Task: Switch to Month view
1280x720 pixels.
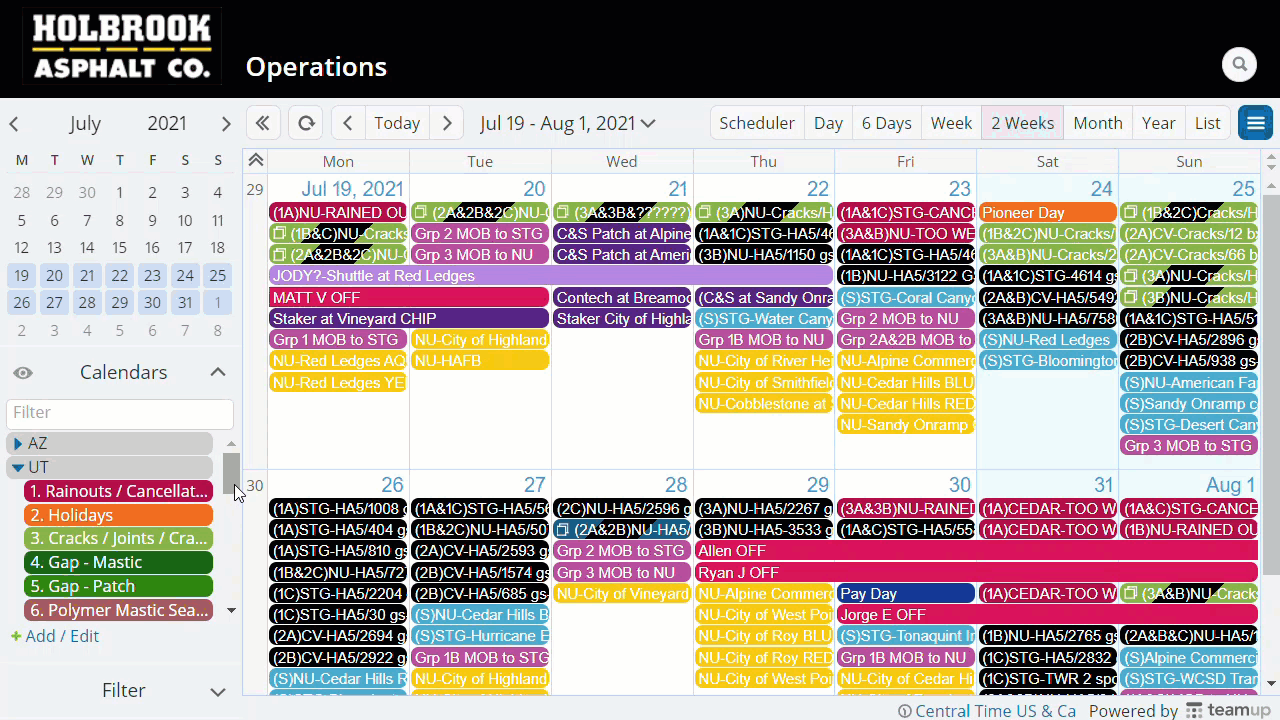Action: point(1097,123)
